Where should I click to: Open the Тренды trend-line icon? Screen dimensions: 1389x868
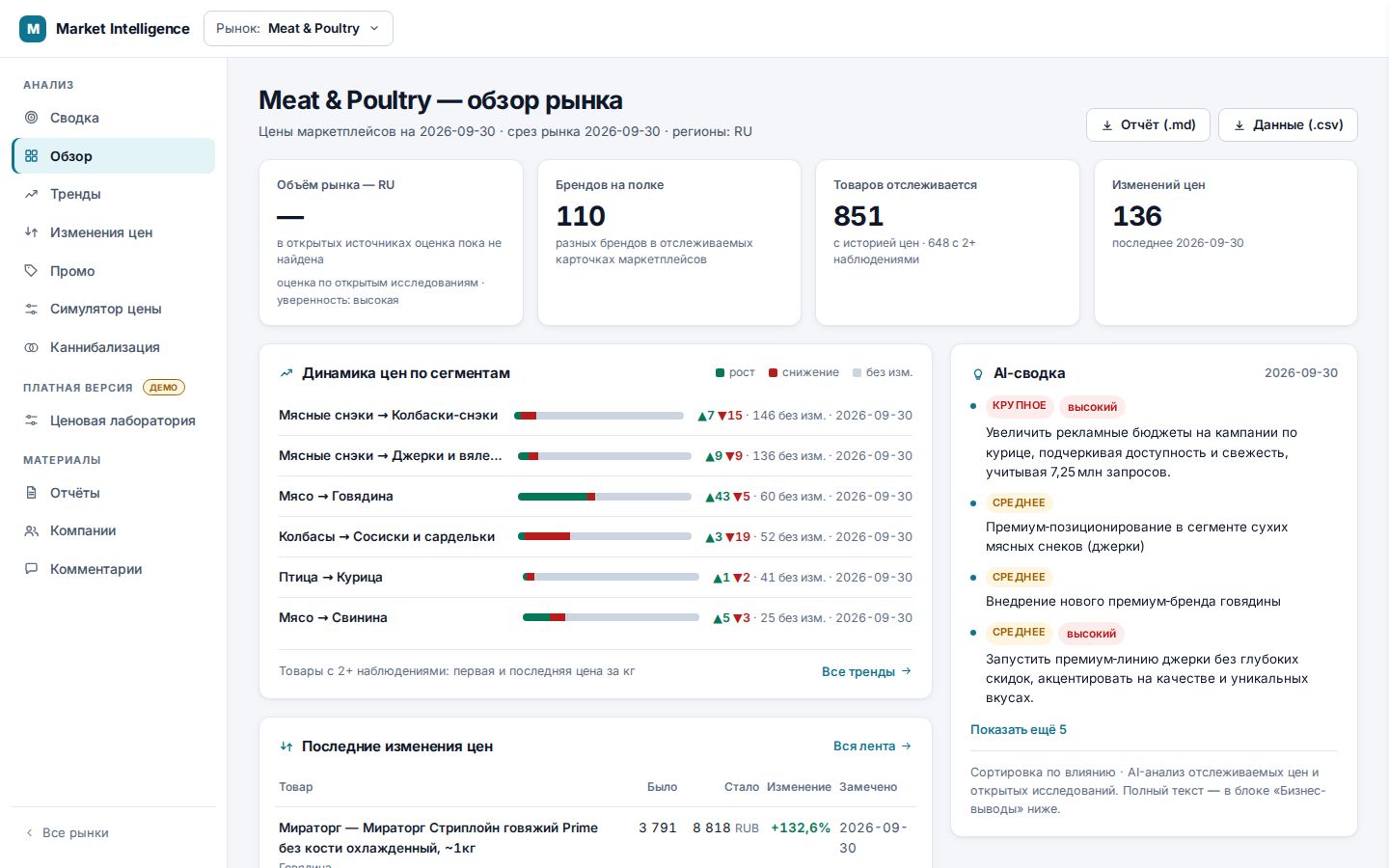[x=32, y=194]
